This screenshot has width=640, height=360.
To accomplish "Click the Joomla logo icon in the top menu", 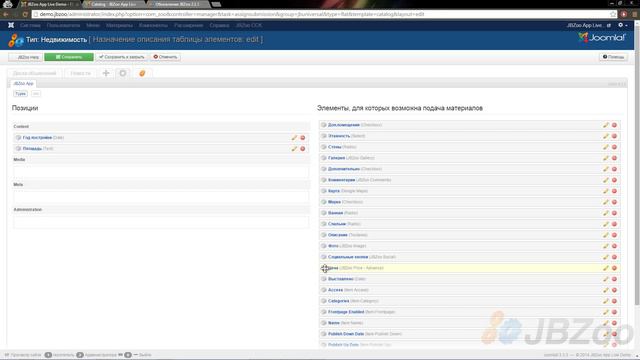I will (x=11, y=25).
